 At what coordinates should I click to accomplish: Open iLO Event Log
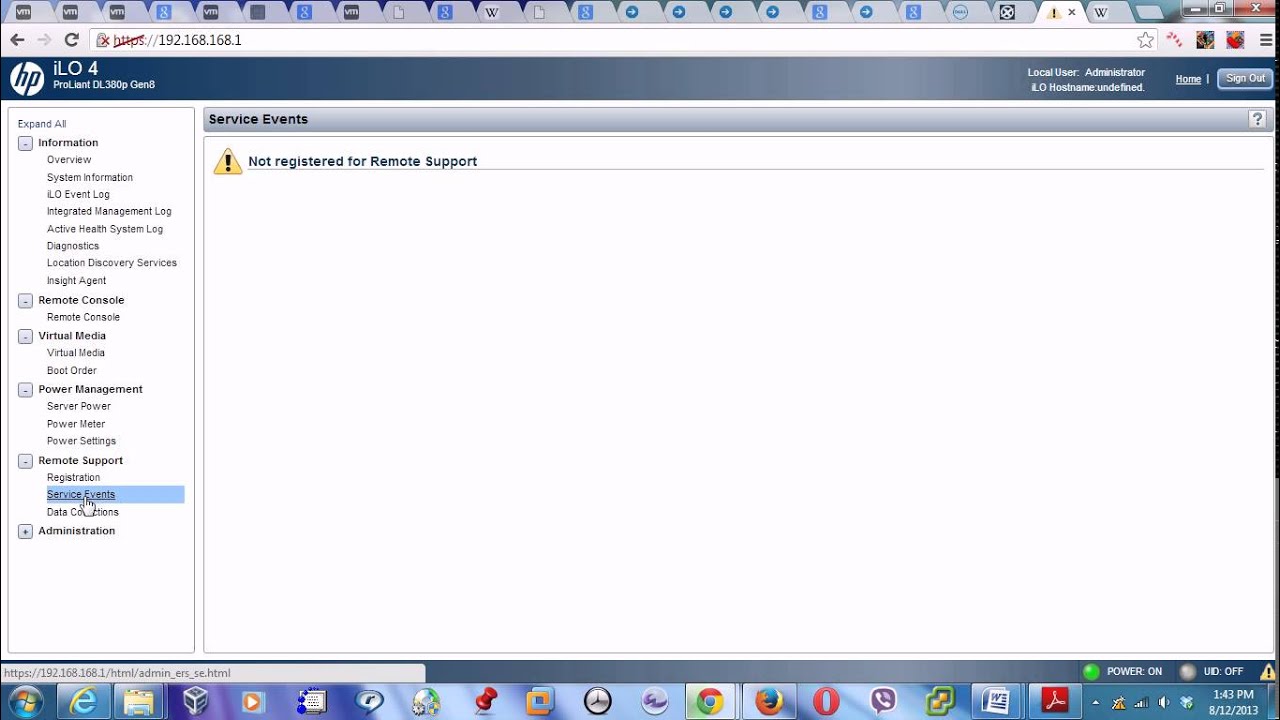(78, 194)
